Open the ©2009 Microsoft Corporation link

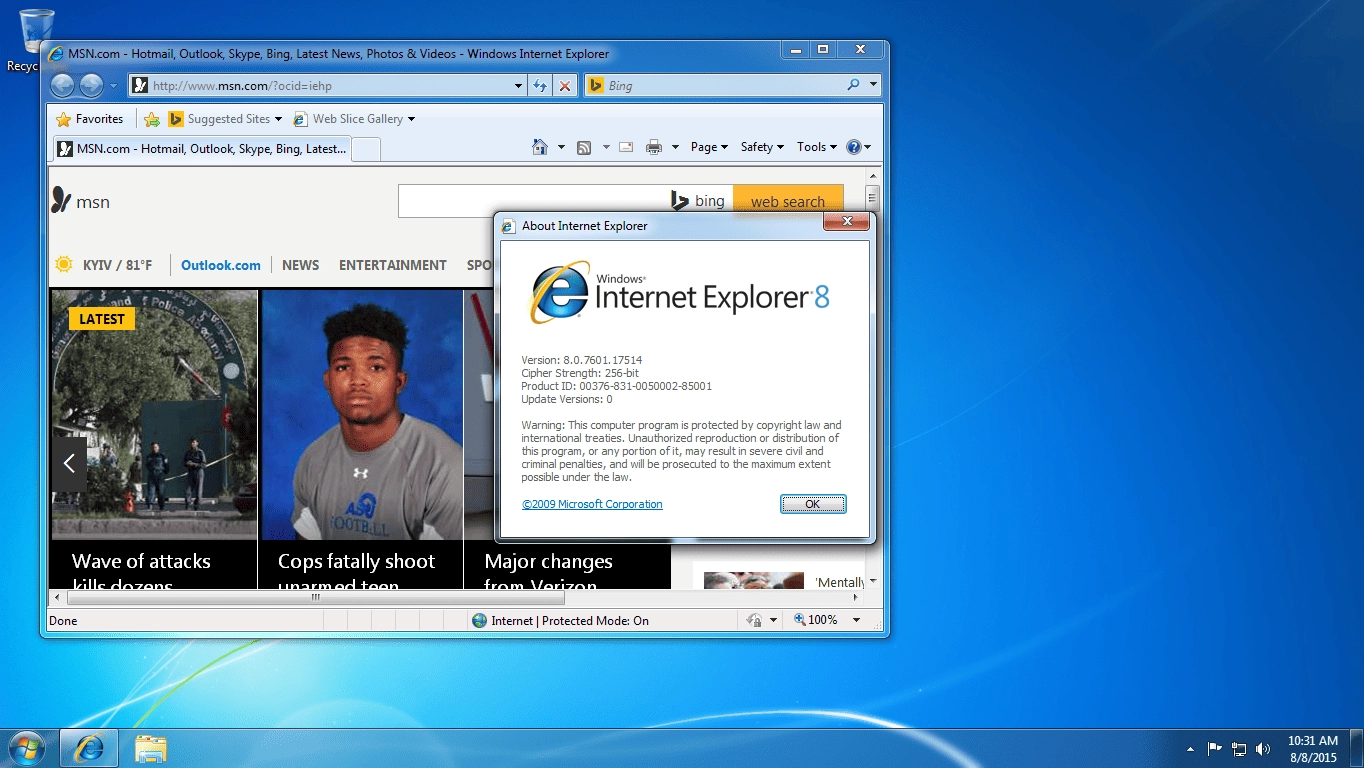coord(592,504)
